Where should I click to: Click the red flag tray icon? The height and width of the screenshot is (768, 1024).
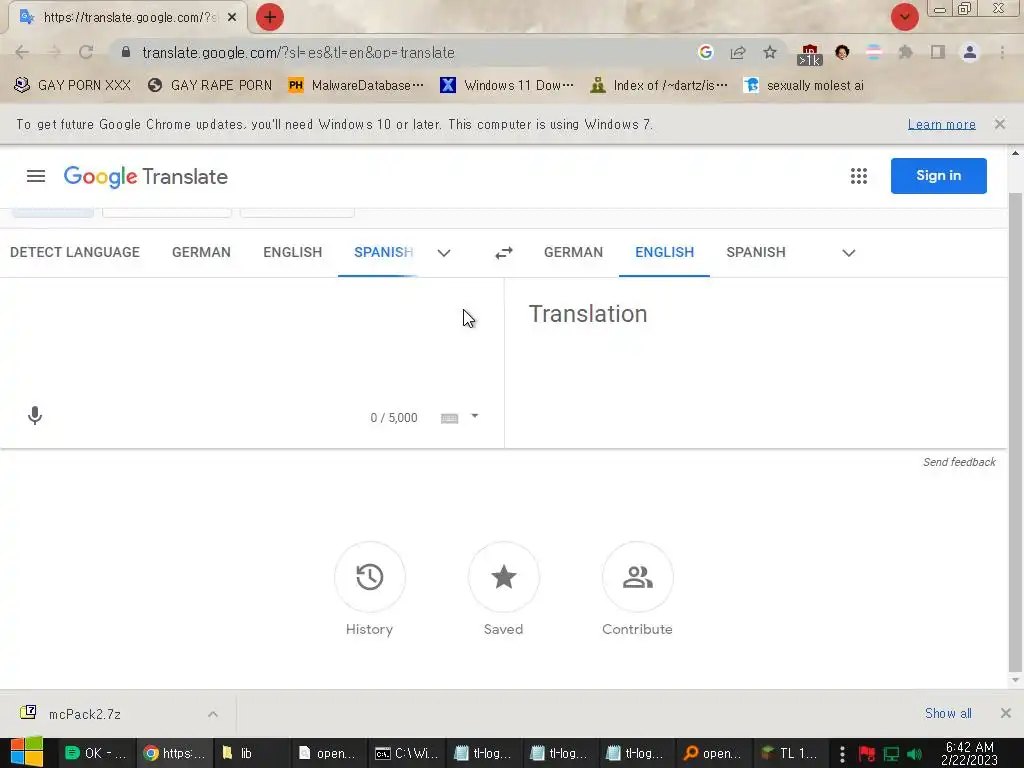point(867,754)
